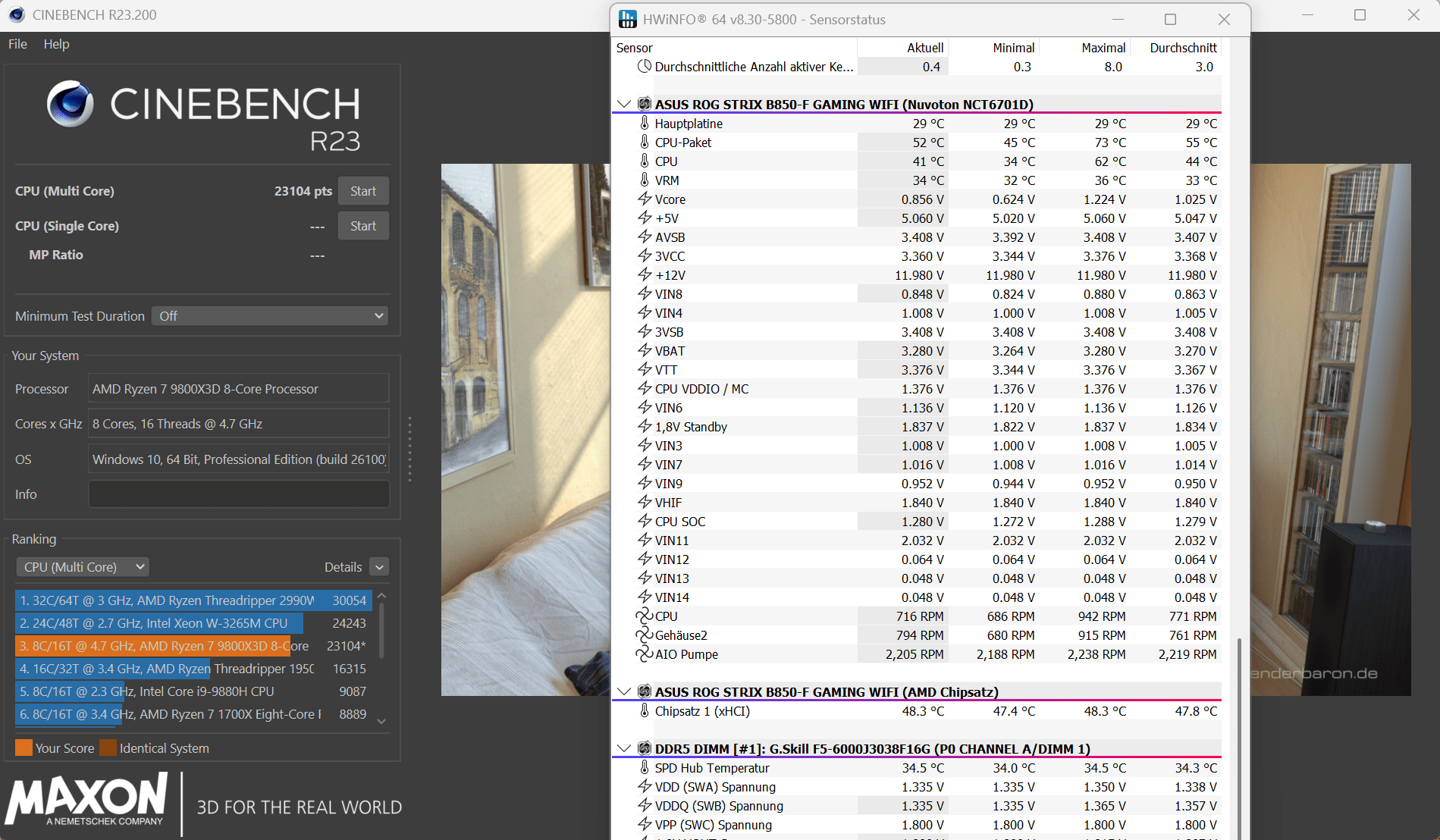The width and height of the screenshot is (1440, 840).
Task: Click the VDDQ (SWB) Spannung sensor row label
Action: point(719,806)
